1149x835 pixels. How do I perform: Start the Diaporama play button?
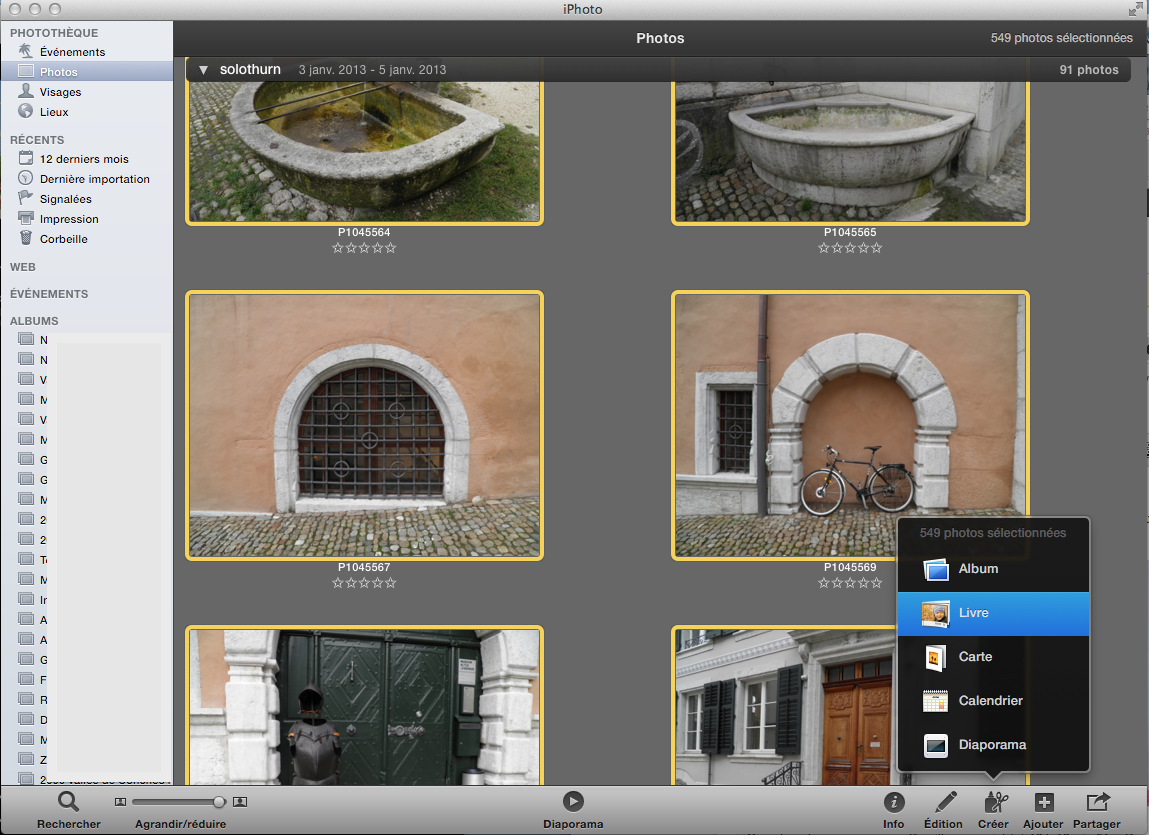(x=573, y=801)
